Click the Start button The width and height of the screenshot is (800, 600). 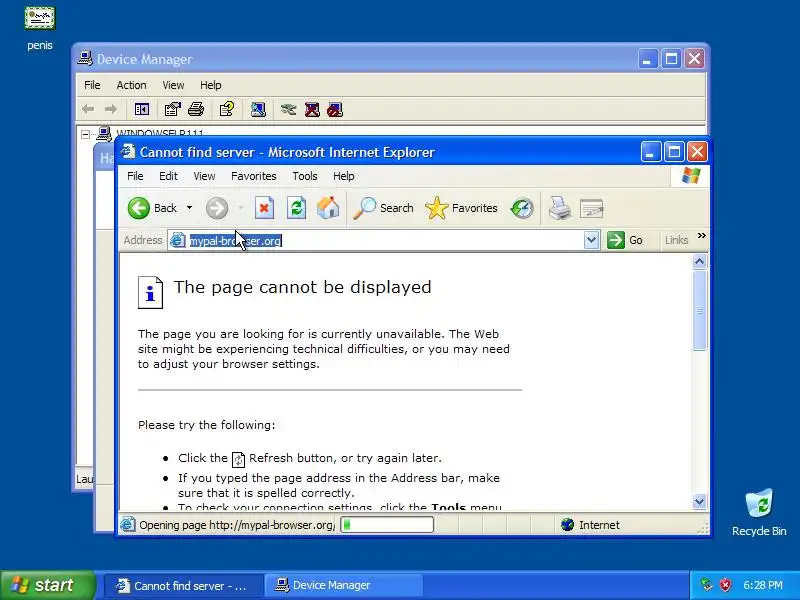(48, 585)
